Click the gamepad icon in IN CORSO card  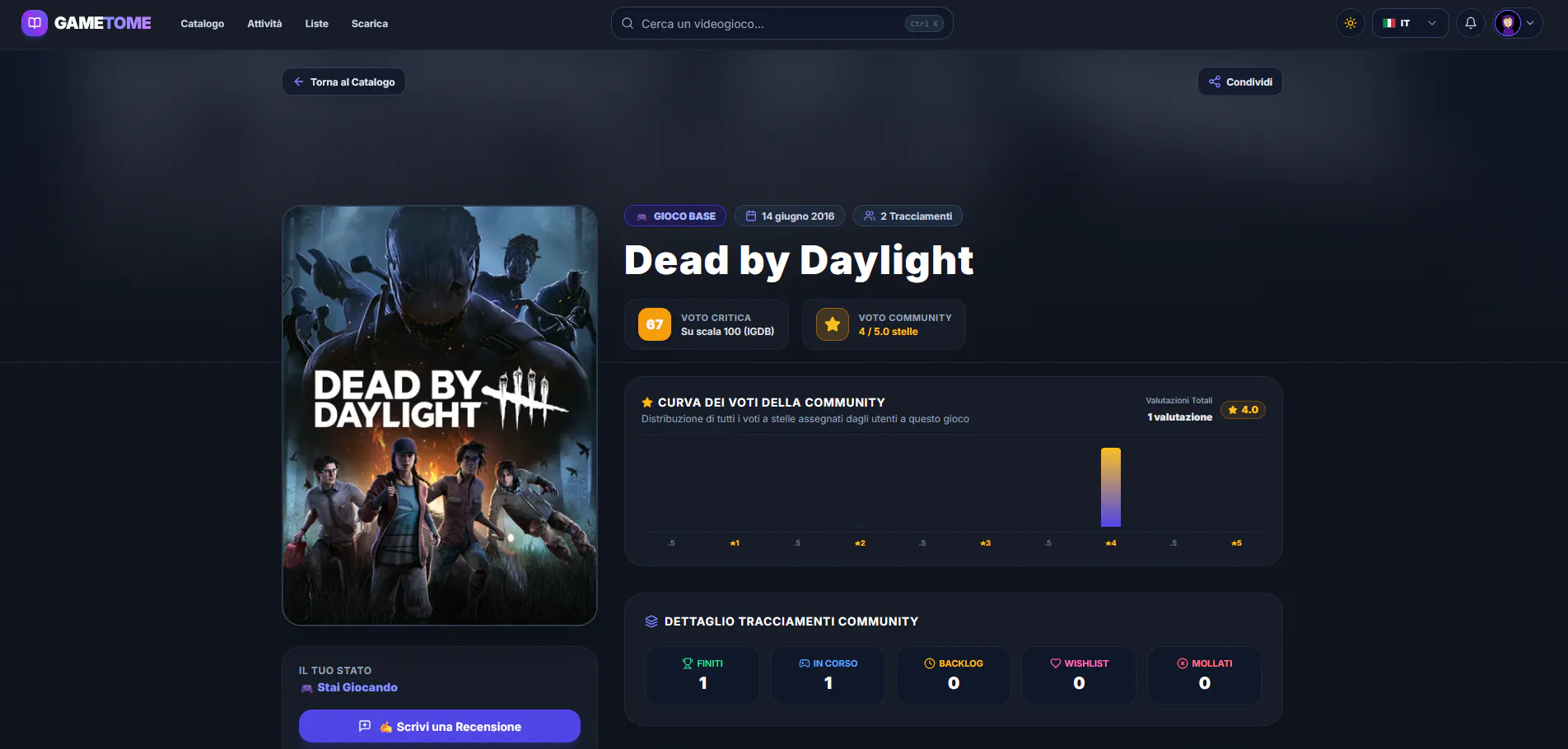pos(805,663)
